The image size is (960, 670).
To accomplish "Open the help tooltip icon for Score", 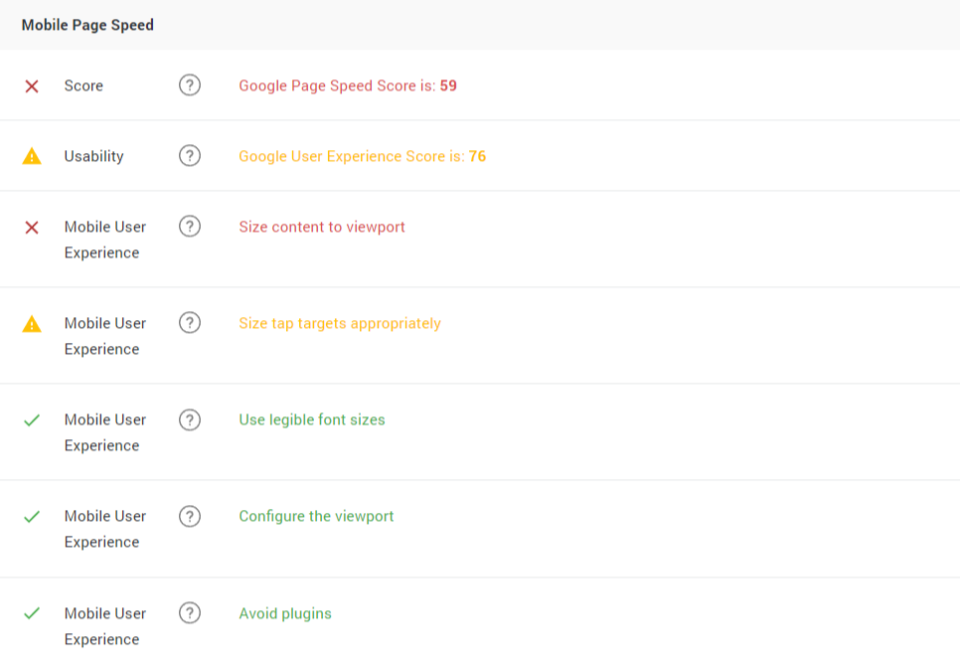I will tap(189, 85).
